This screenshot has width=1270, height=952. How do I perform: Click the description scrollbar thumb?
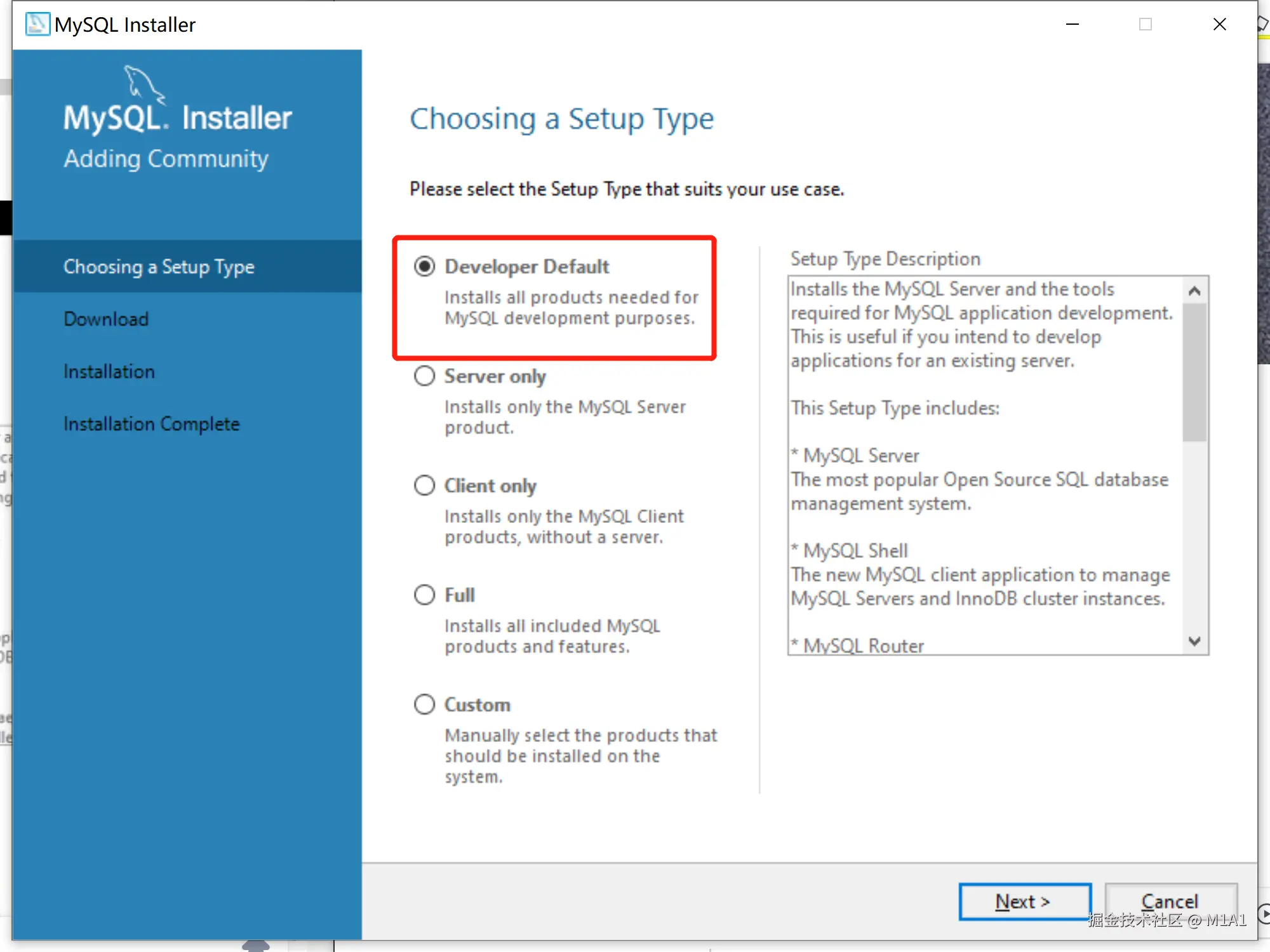click(x=1194, y=371)
